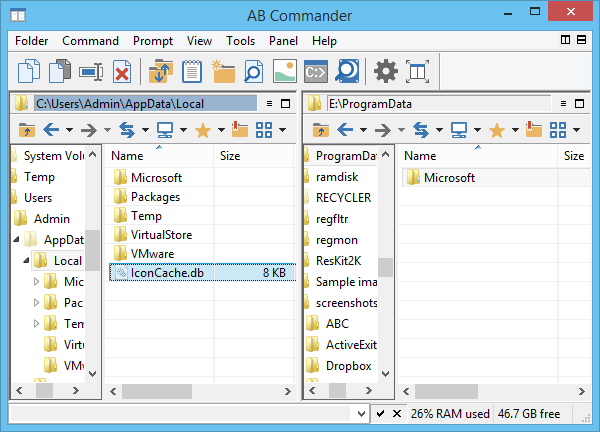Open the Prompt menu
The width and height of the screenshot is (600, 432).
(153, 41)
